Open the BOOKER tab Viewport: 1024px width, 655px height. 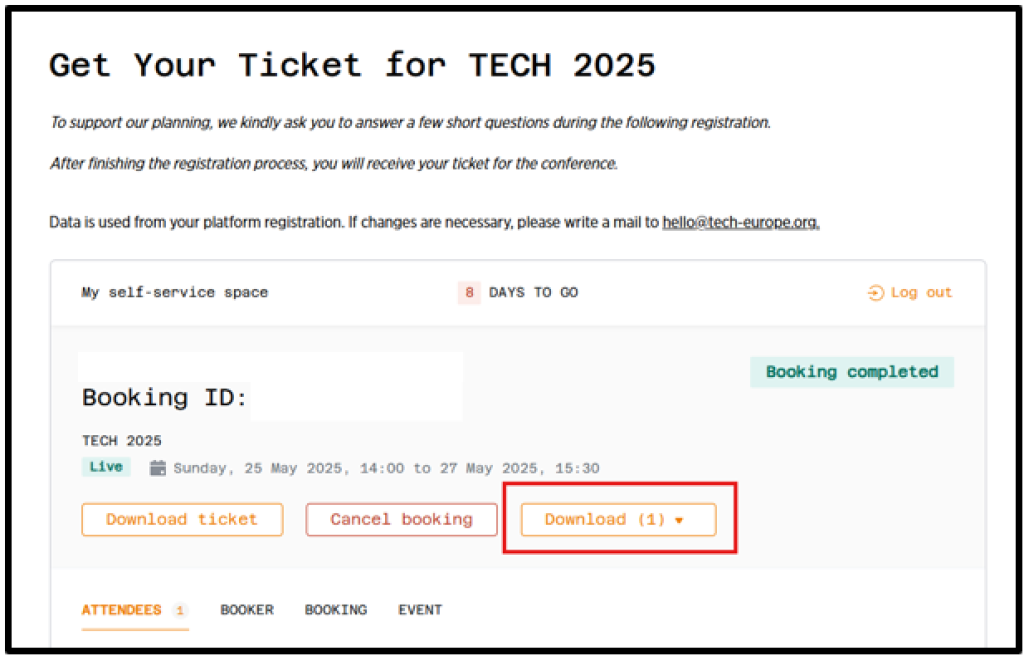tap(247, 610)
